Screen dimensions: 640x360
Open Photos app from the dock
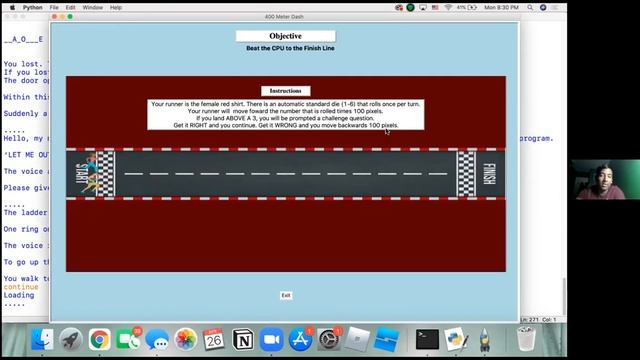click(185, 339)
